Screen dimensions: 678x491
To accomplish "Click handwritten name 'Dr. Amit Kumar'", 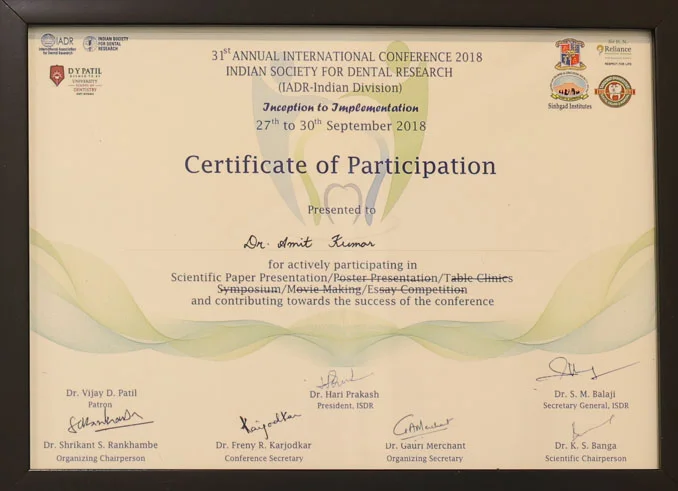I will coord(309,242).
